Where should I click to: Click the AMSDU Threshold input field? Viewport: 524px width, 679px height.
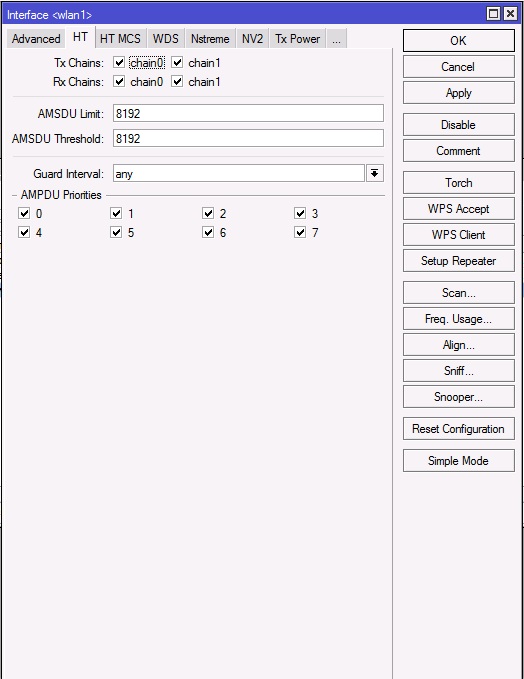click(248, 138)
